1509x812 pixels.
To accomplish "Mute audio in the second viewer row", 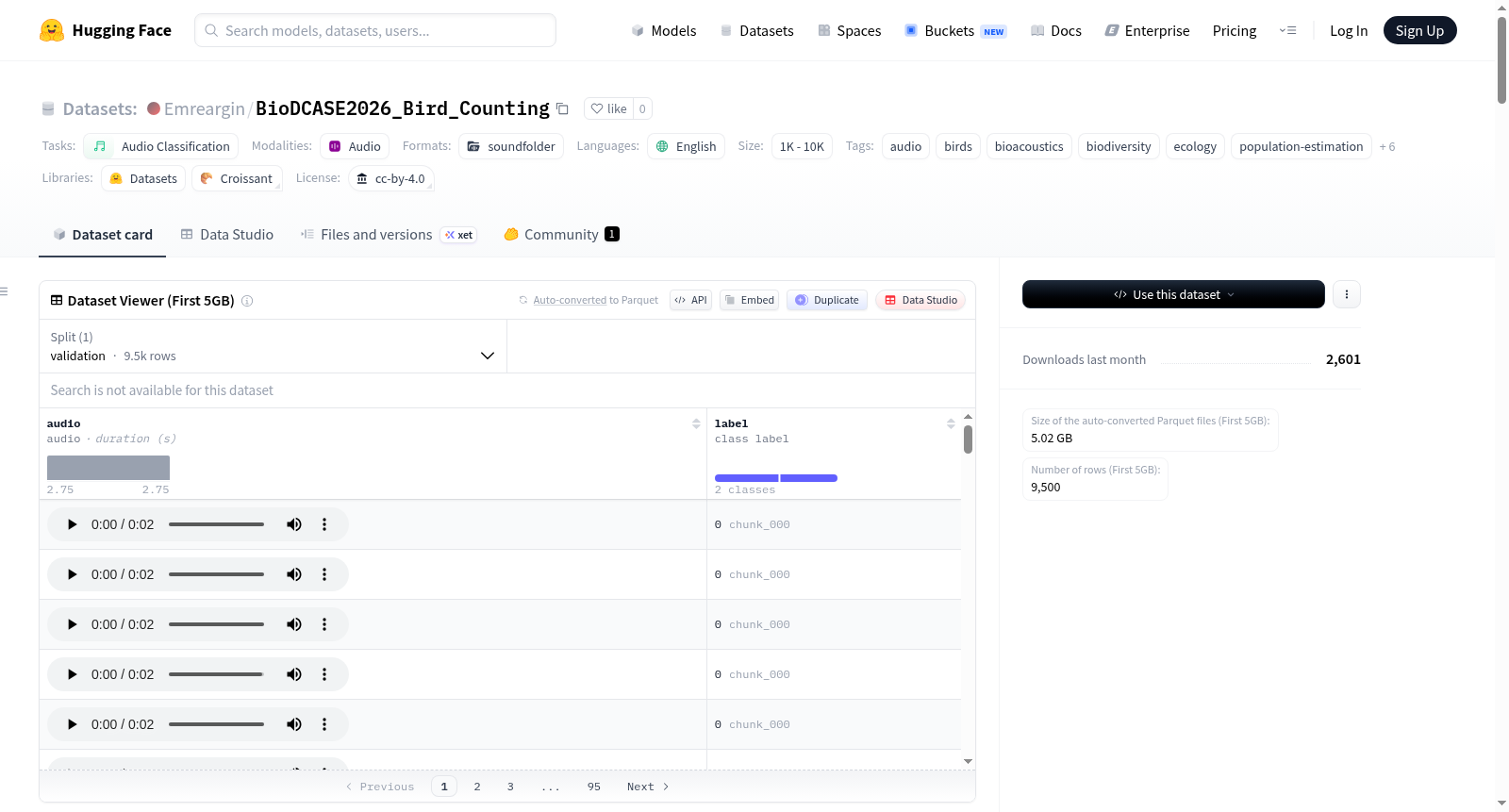I will tap(294, 574).
